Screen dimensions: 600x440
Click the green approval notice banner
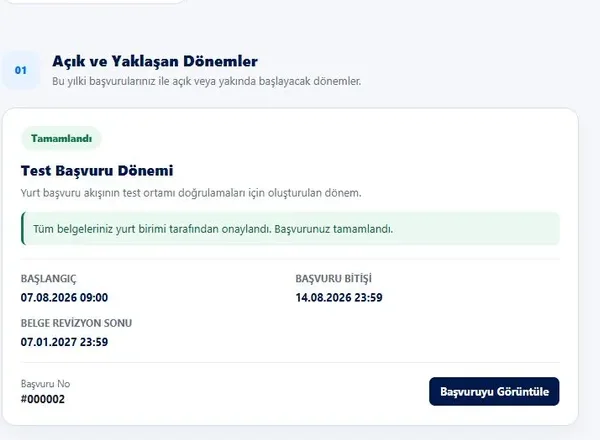pyautogui.click(x=290, y=229)
